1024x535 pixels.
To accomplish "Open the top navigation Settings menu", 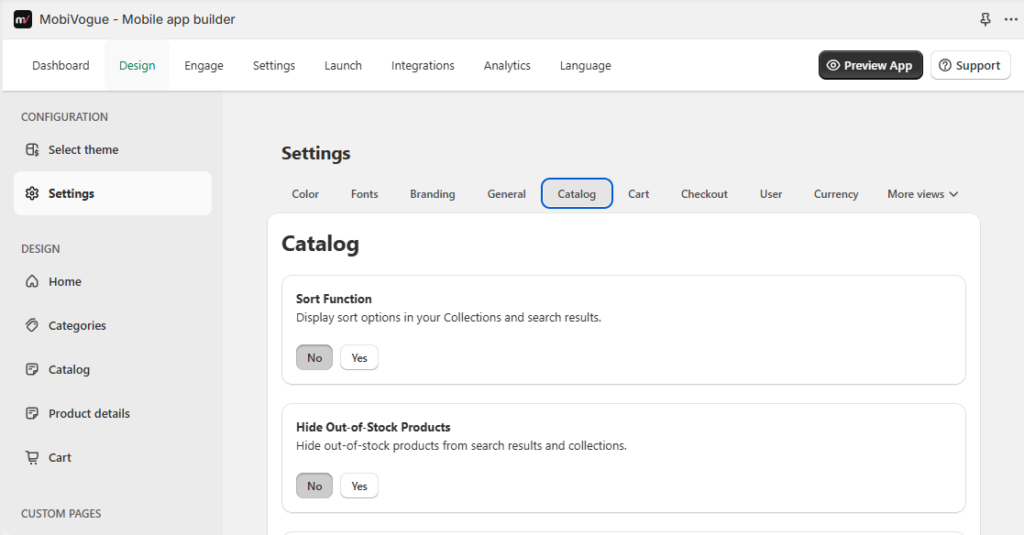I will 274,65.
